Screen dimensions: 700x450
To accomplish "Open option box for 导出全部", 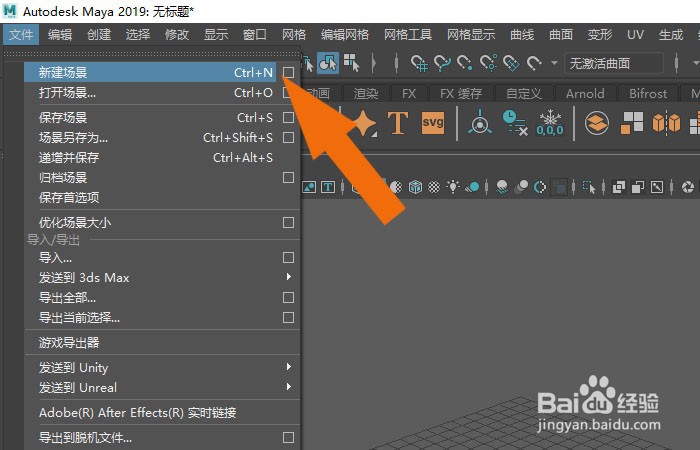I will click(288, 298).
